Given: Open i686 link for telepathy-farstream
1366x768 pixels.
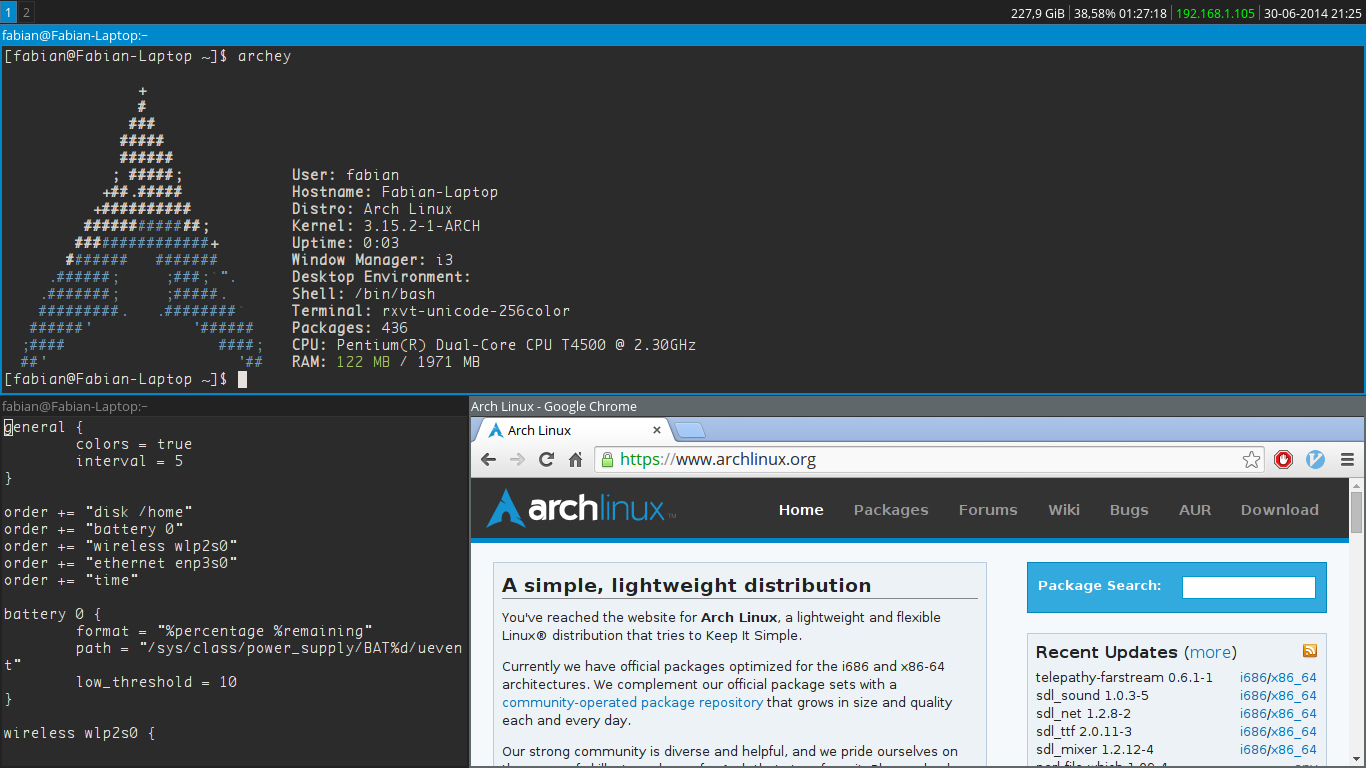Looking at the screenshot, I should pyautogui.click(x=1253, y=678).
